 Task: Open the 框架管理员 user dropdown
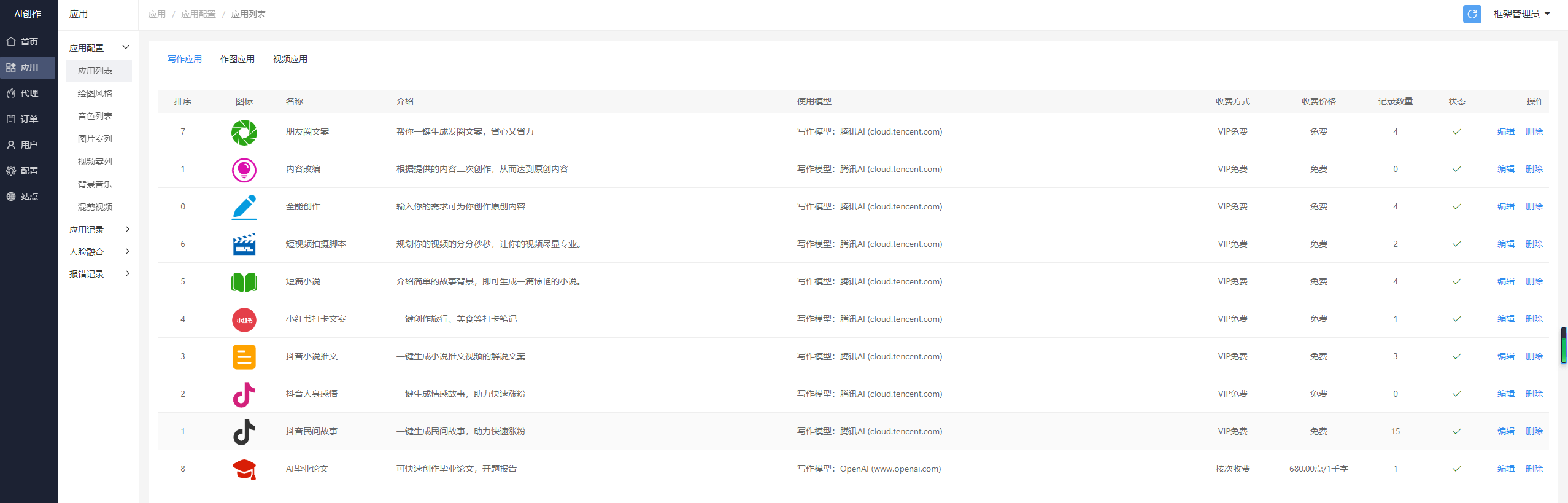coord(1521,14)
